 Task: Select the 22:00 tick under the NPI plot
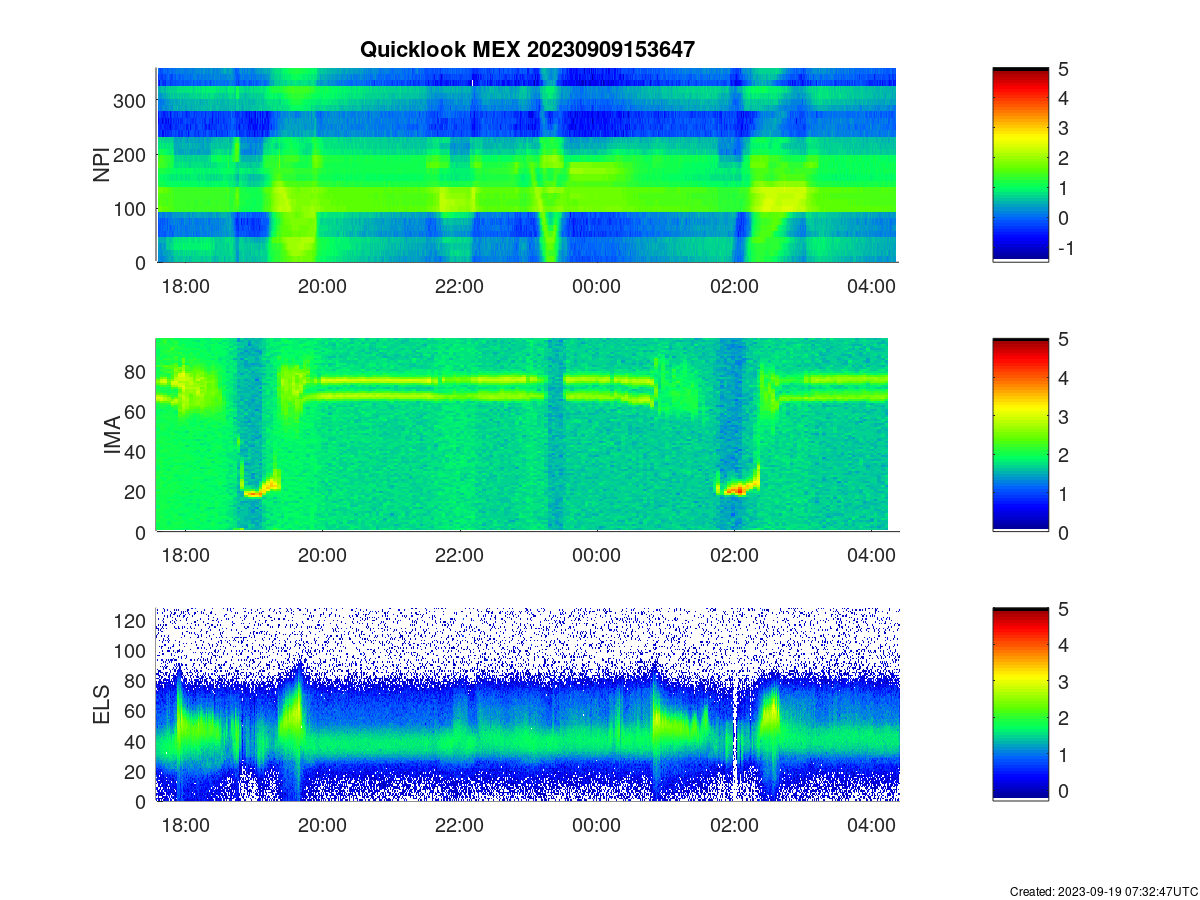coord(459,286)
